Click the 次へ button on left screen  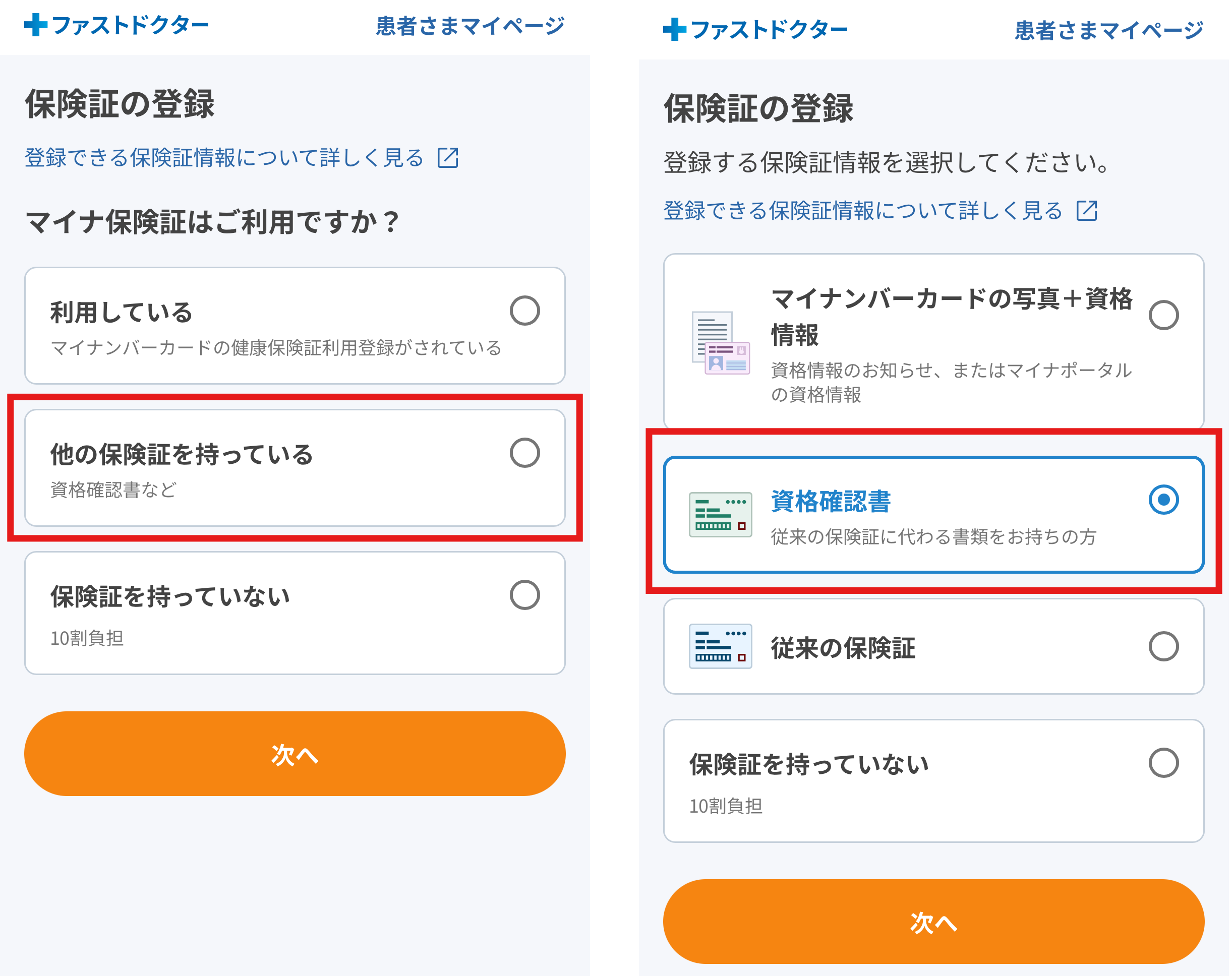click(x=295, y=754)
